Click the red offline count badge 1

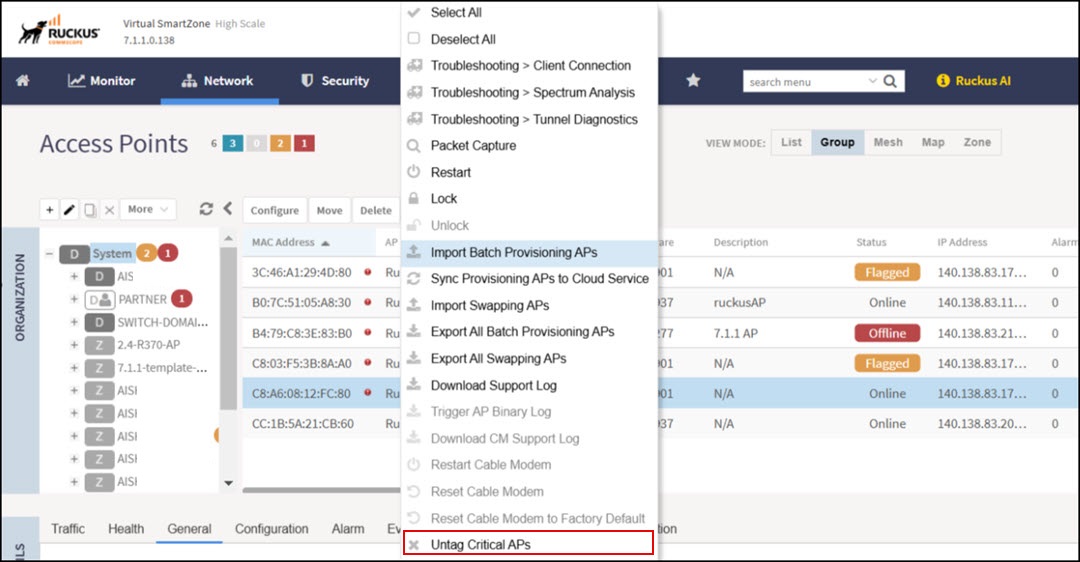304,143
